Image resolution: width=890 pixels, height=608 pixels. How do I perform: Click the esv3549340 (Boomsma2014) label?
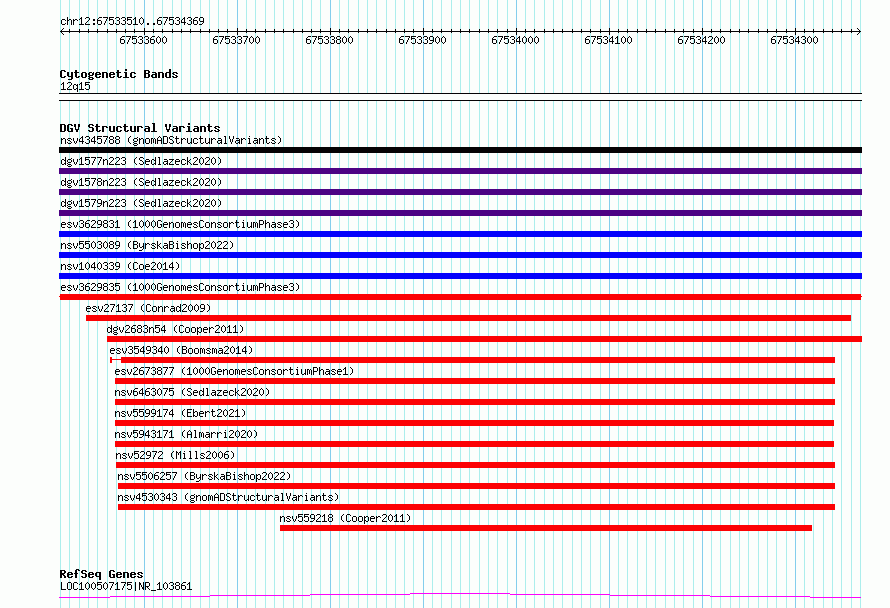pos(181,350)
